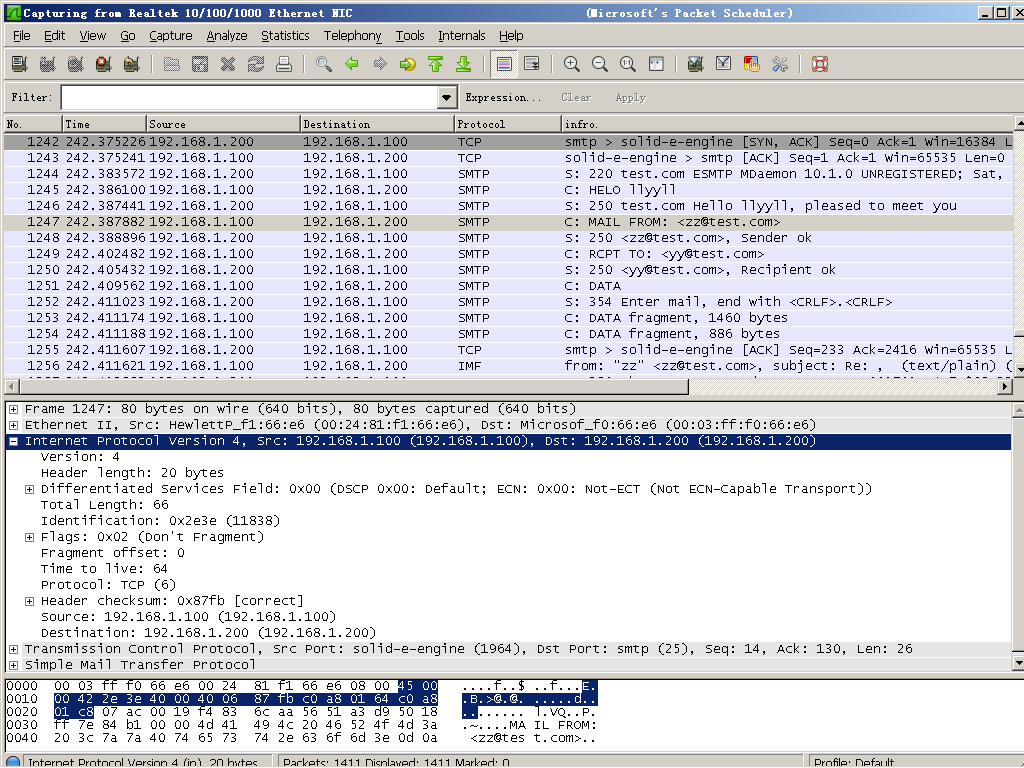Open the Filter history dropdown arrow
The image size is (1024, 768).
coord(447,98)
